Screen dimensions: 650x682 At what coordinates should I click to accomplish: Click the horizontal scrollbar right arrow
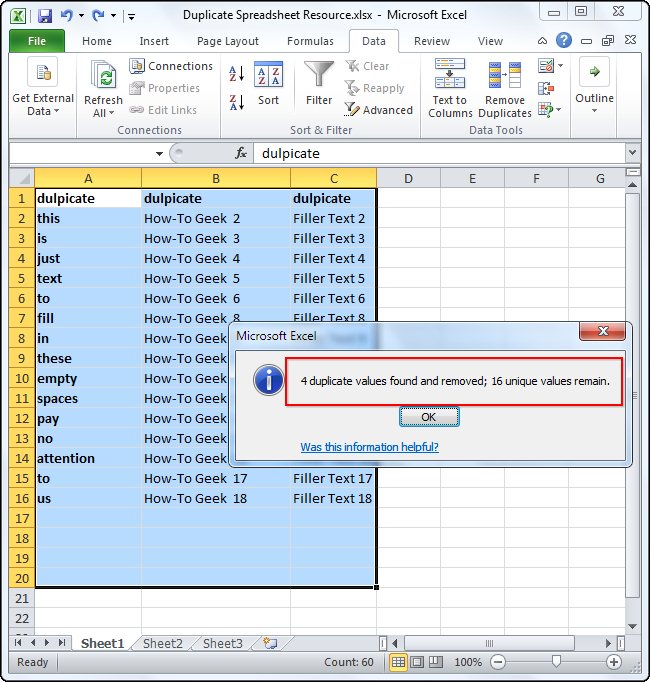(x=608, y=643)
